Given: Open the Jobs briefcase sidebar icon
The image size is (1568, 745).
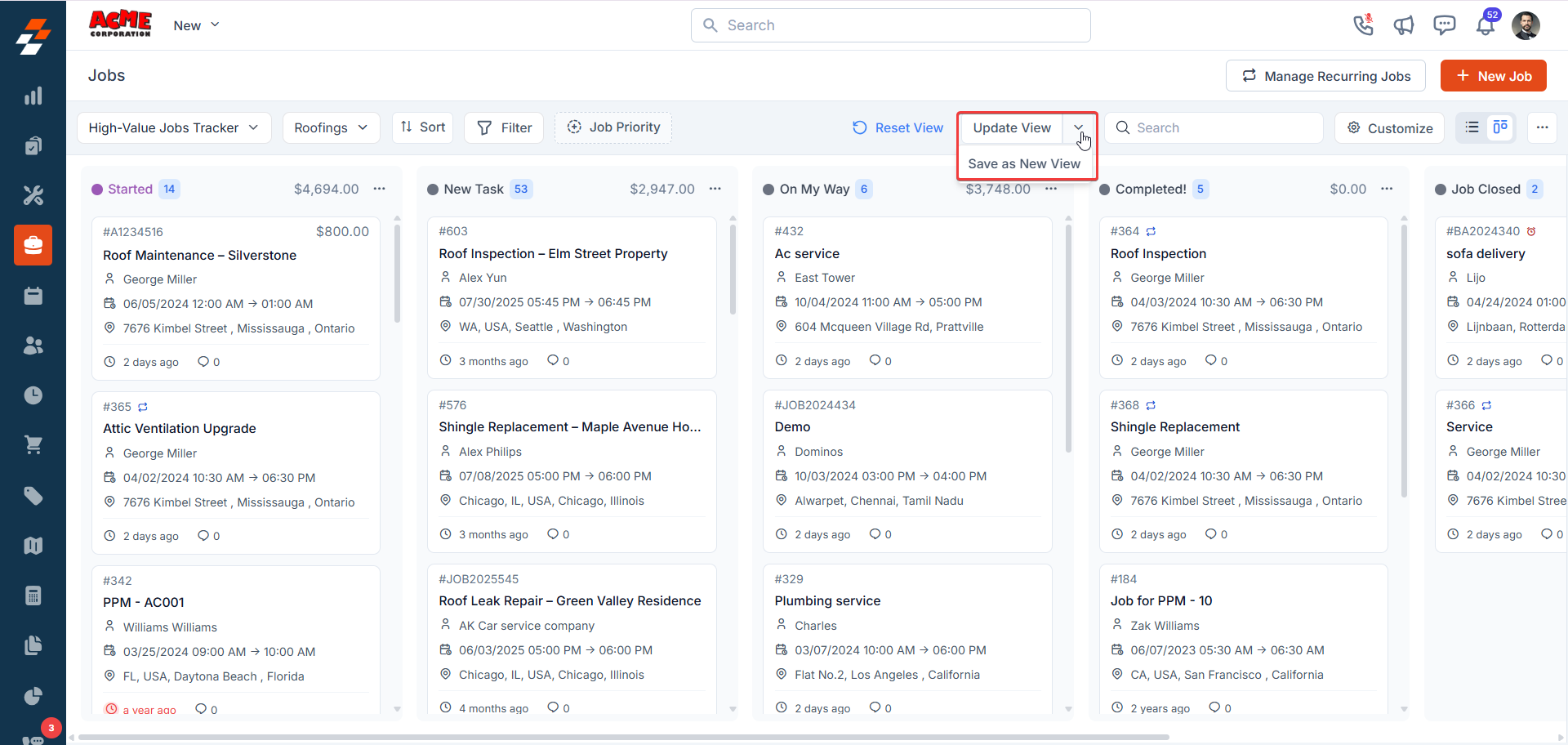Looking at the screenshot, I should point(33,245).
